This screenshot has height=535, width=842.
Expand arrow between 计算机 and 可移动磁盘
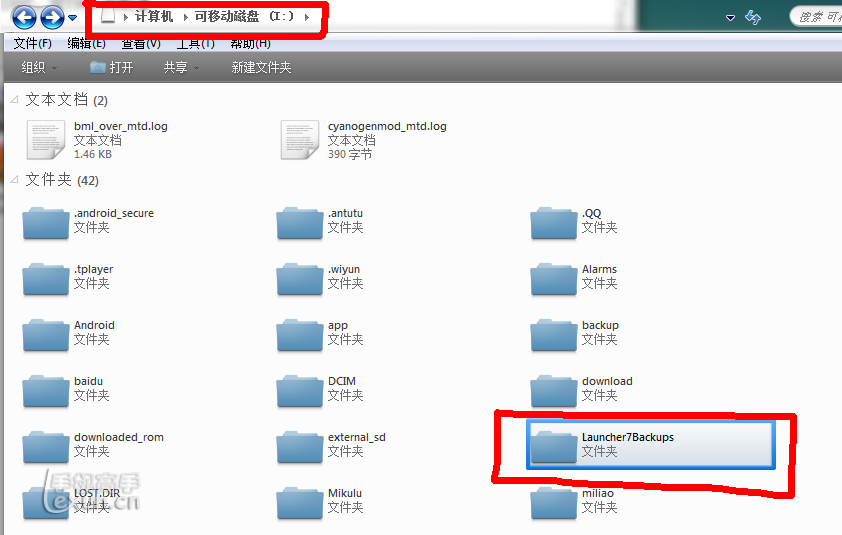pyautogui.click(x=185, y=17)
